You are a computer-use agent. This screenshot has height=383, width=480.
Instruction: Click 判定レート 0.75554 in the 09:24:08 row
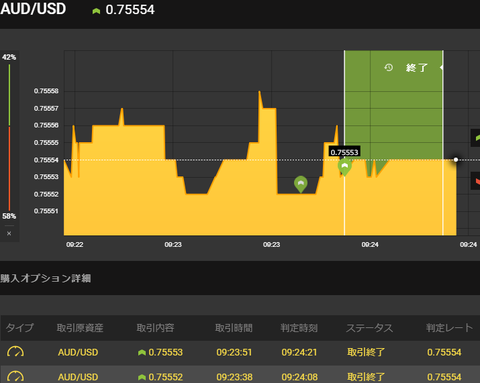(x=444, y=377)
